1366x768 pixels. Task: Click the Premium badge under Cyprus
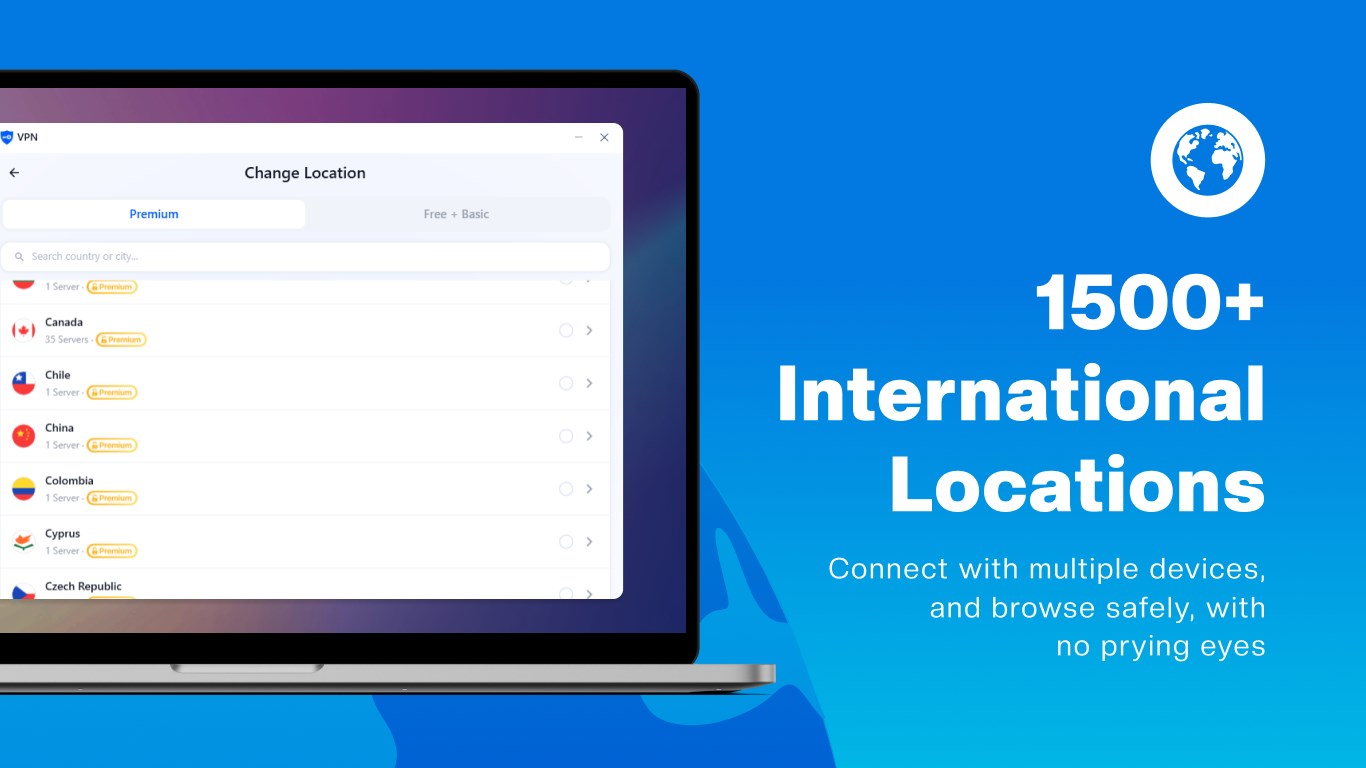pos(112,551)
